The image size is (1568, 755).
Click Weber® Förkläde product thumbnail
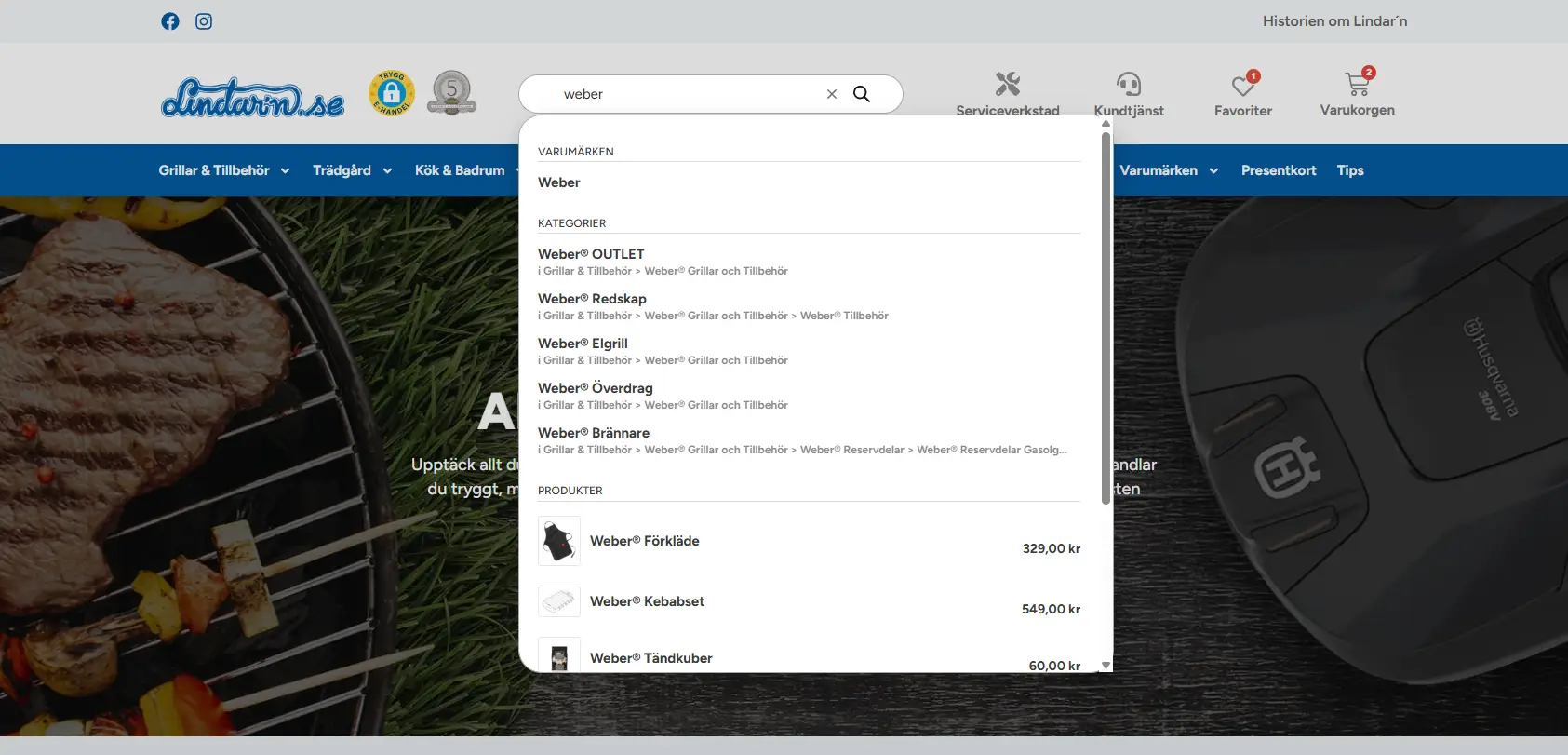tap(559, 541)
